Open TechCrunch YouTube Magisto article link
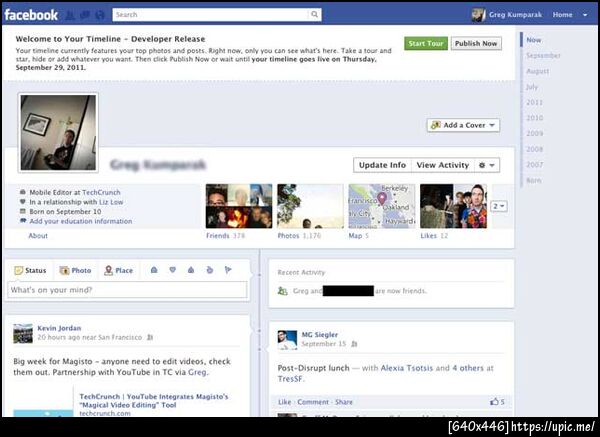This screenshot has height=437, width=600. 154,401
